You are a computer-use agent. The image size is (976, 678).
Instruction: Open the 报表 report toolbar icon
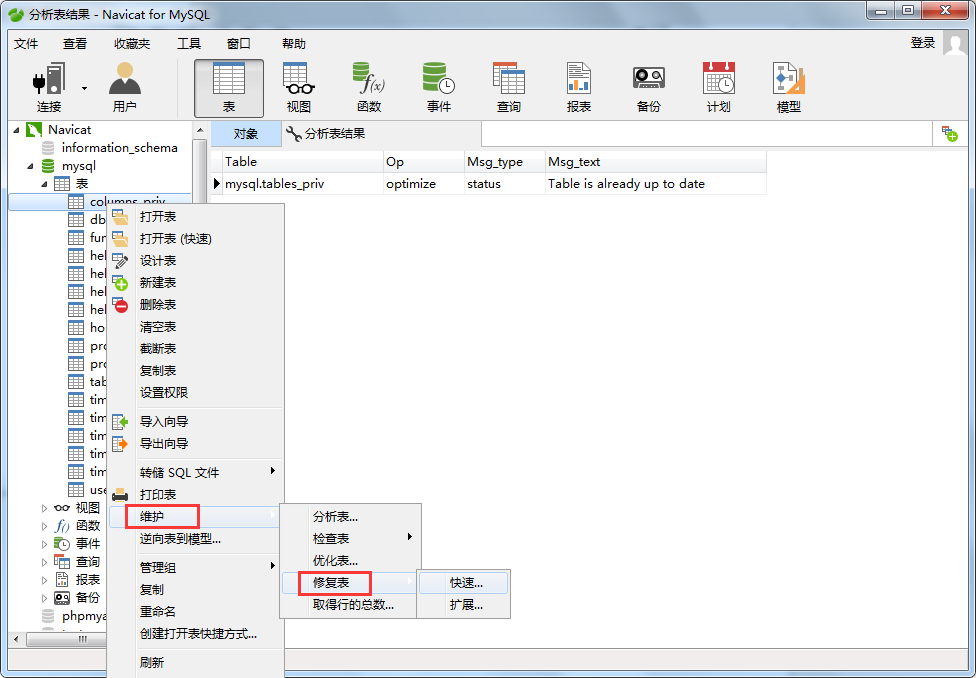[579, 87]
